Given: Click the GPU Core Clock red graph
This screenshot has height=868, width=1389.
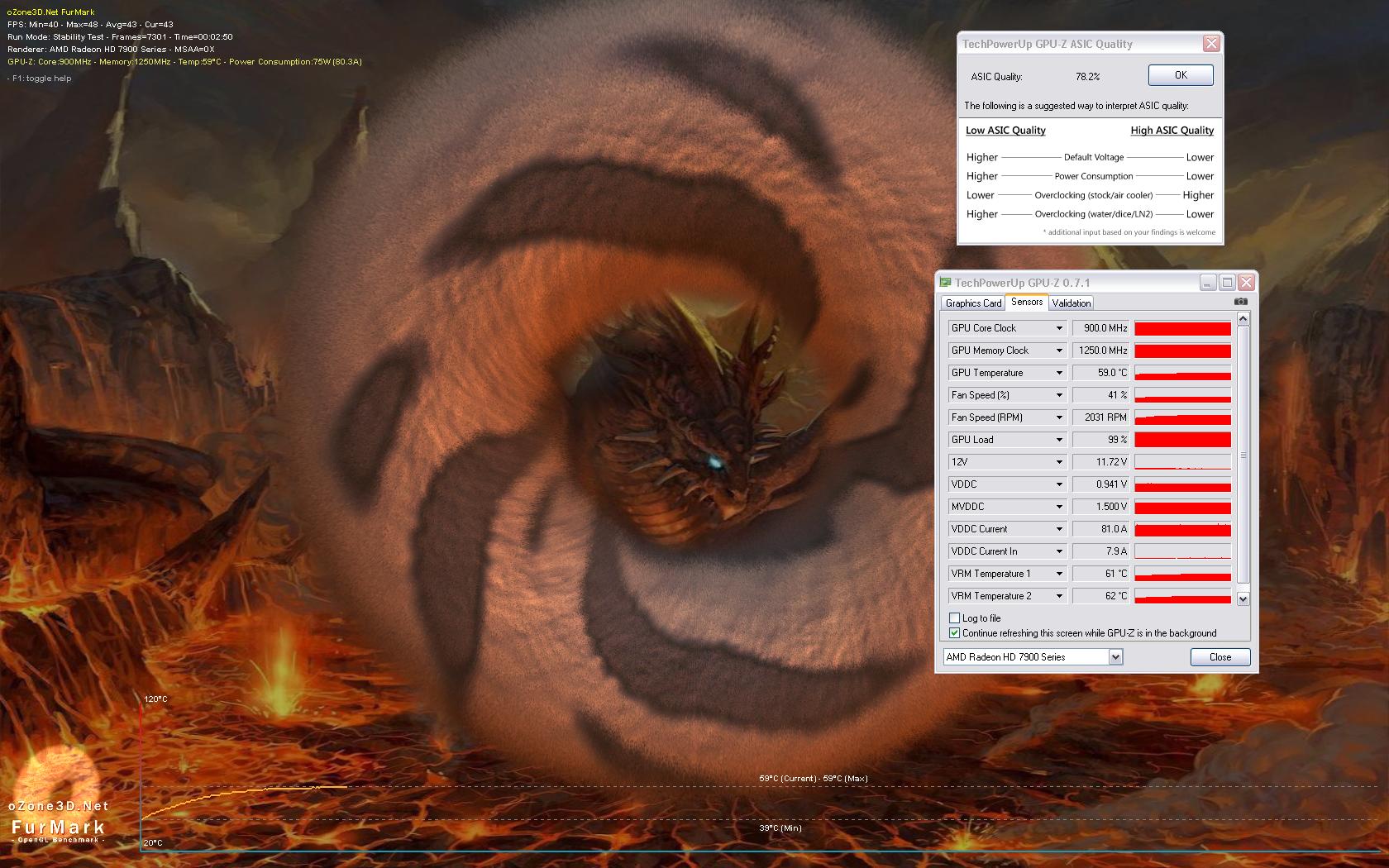Looking at the screenshot, I should point(1182,328).
